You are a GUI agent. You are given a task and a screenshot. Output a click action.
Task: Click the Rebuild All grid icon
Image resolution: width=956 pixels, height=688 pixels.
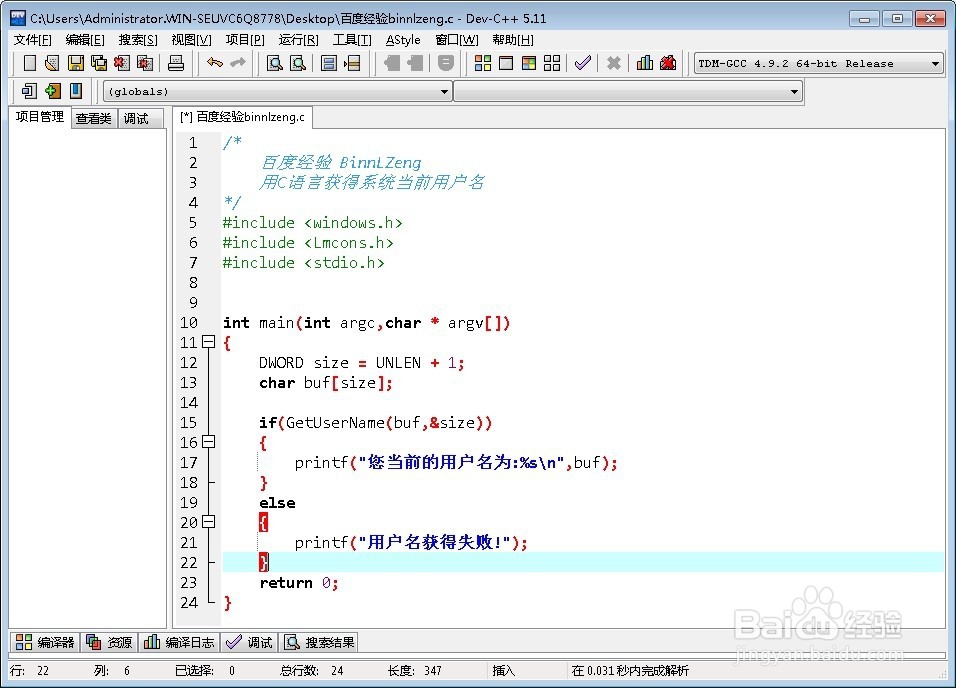point(552,63)
